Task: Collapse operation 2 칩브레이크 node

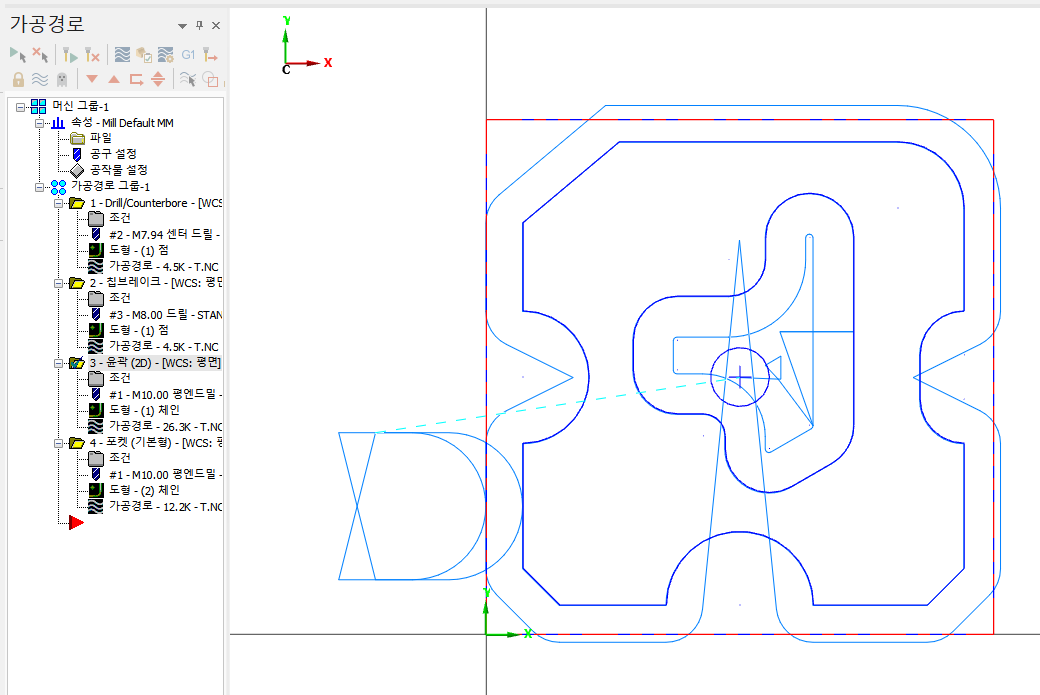Action: click(58, 283)
